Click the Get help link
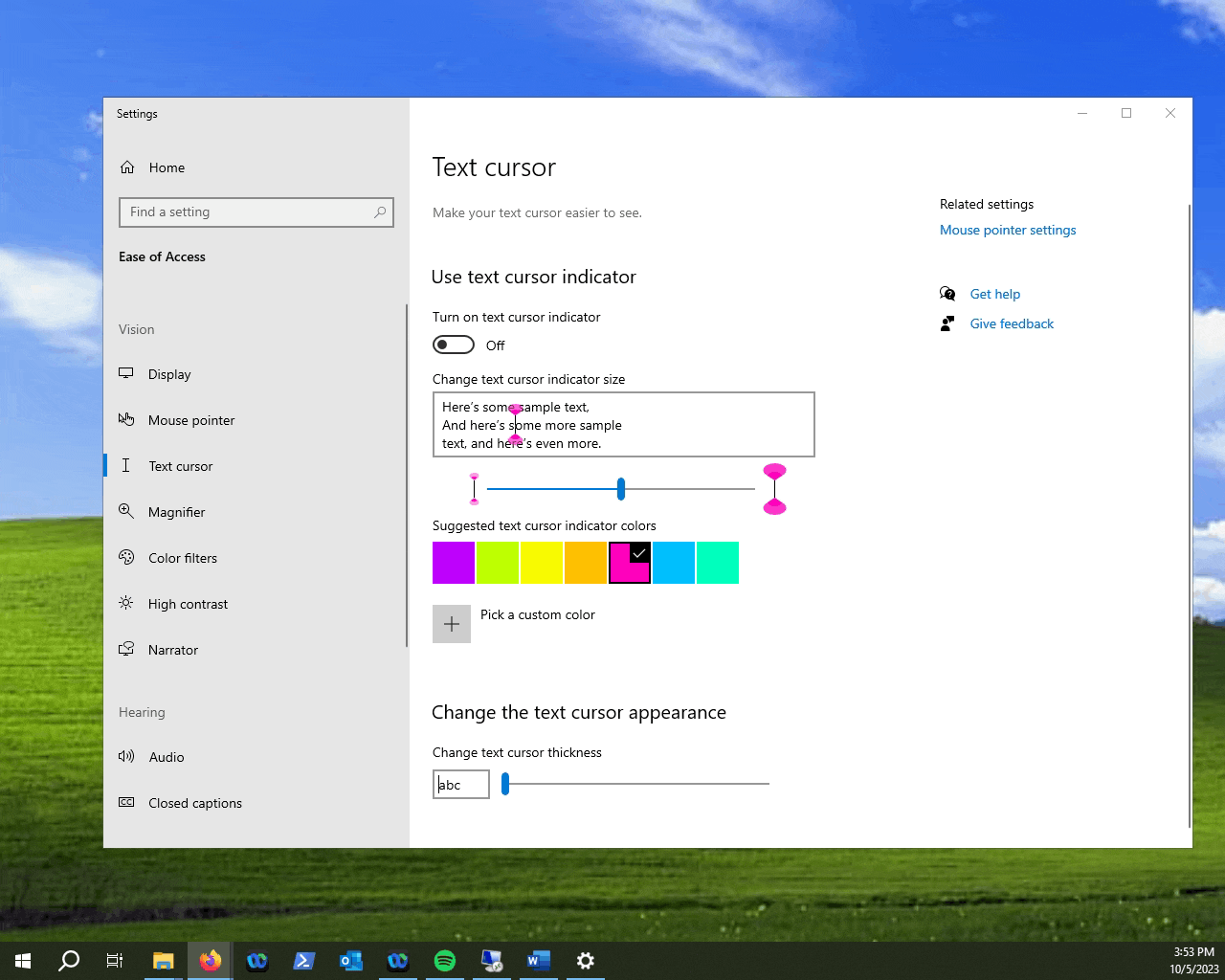 click(994, 294)
